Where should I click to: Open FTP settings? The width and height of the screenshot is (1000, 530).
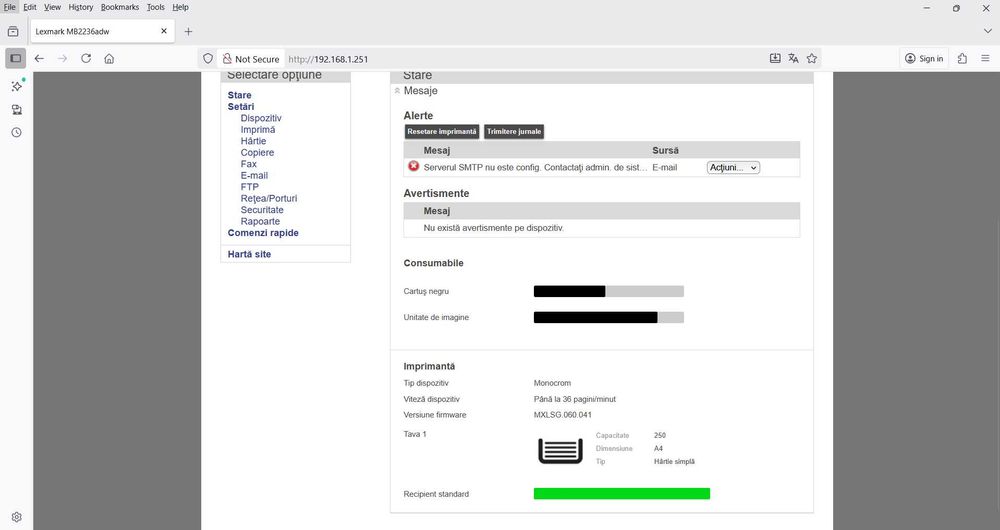click(249, 187)
